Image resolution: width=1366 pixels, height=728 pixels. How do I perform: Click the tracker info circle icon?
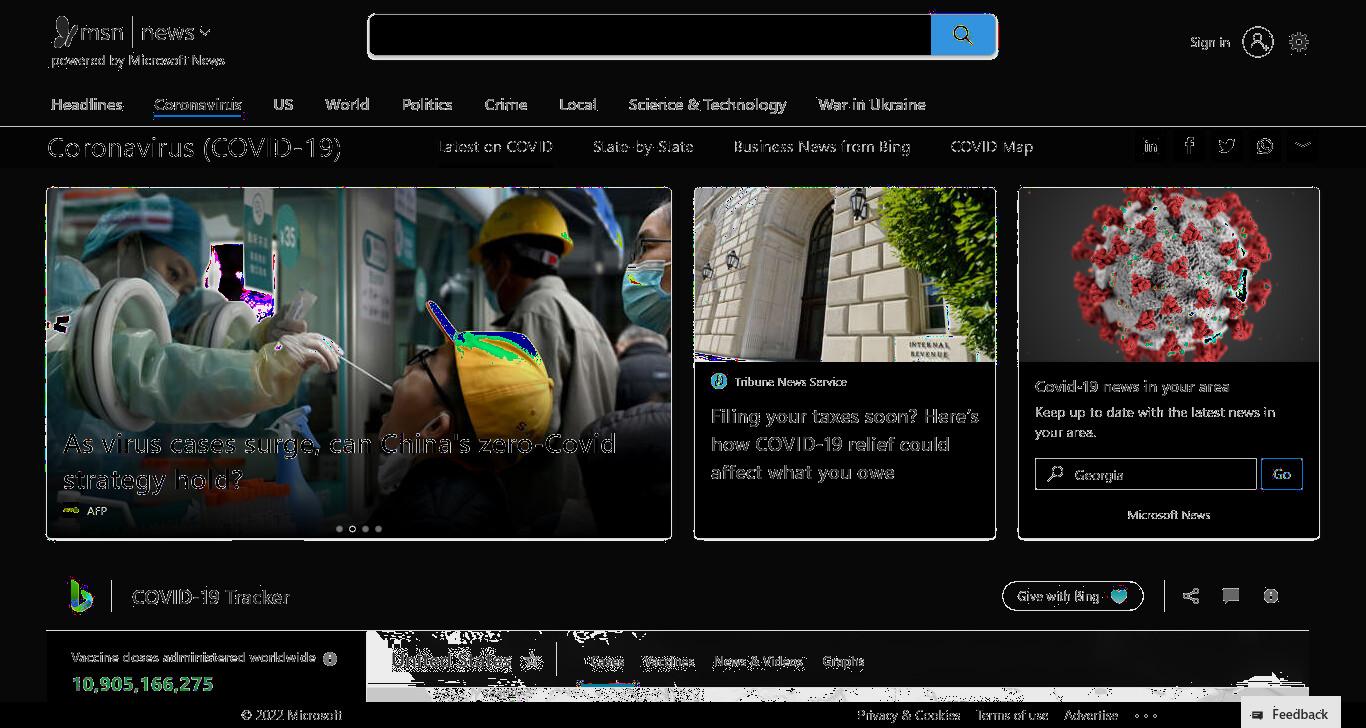1271,596
